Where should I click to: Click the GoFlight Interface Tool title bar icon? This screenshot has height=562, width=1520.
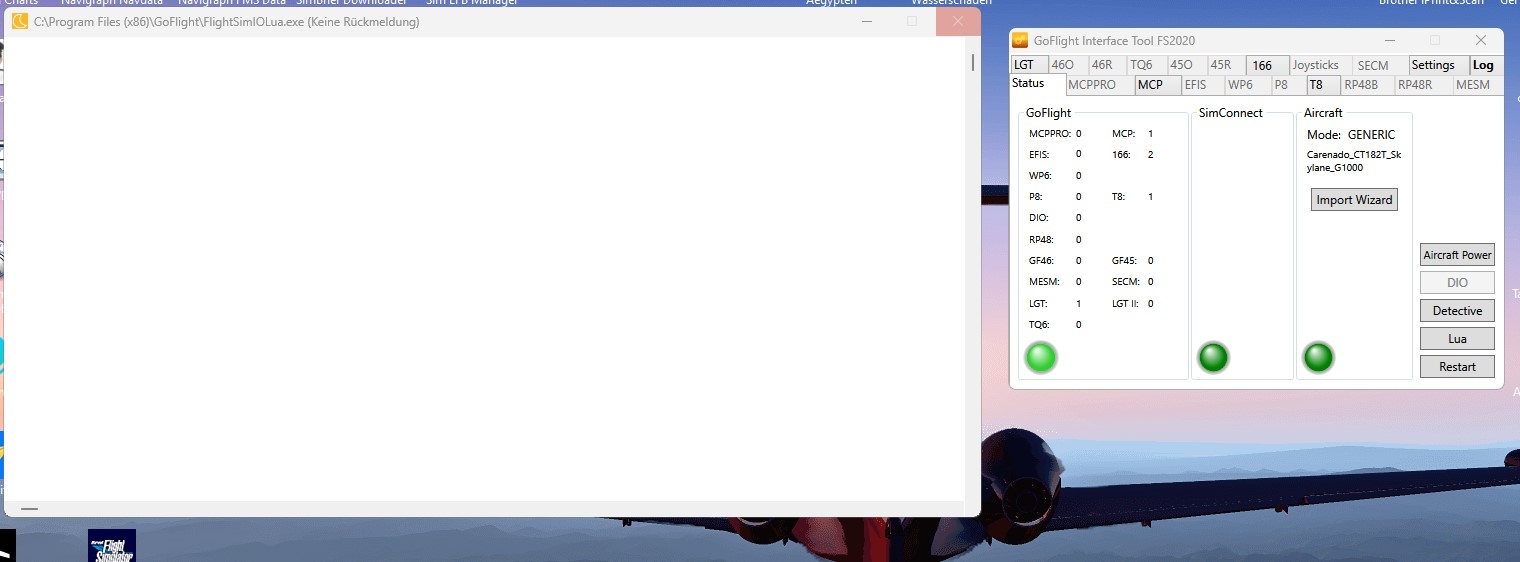tap(1020, 41)
